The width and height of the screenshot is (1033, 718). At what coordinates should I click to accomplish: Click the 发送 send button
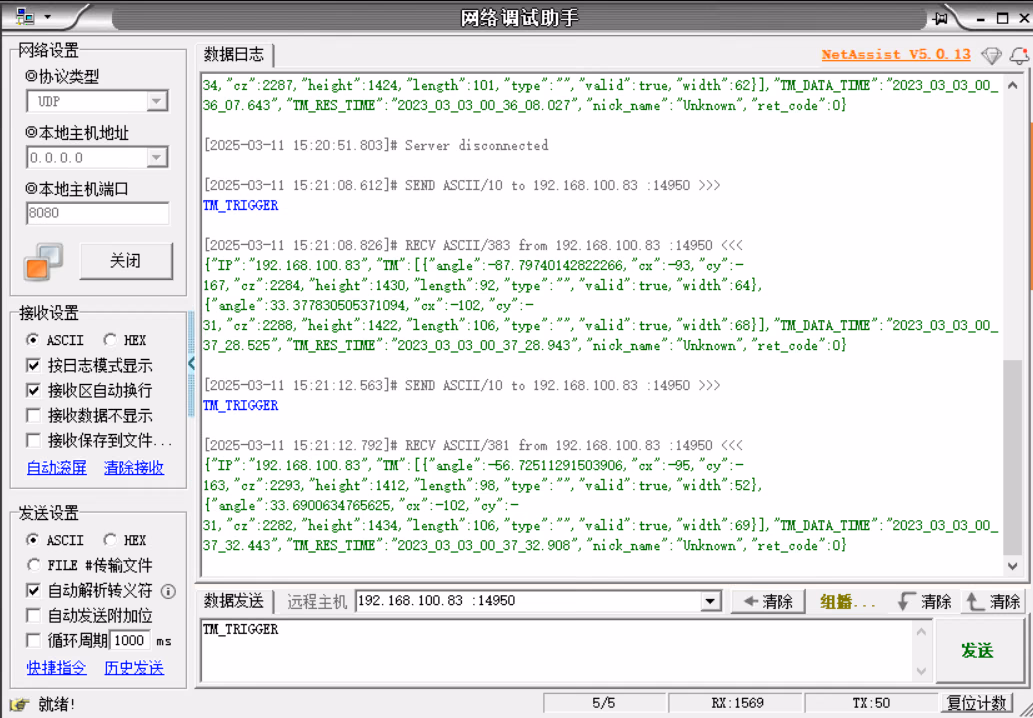pyautogui.click(x=978, y=651)
